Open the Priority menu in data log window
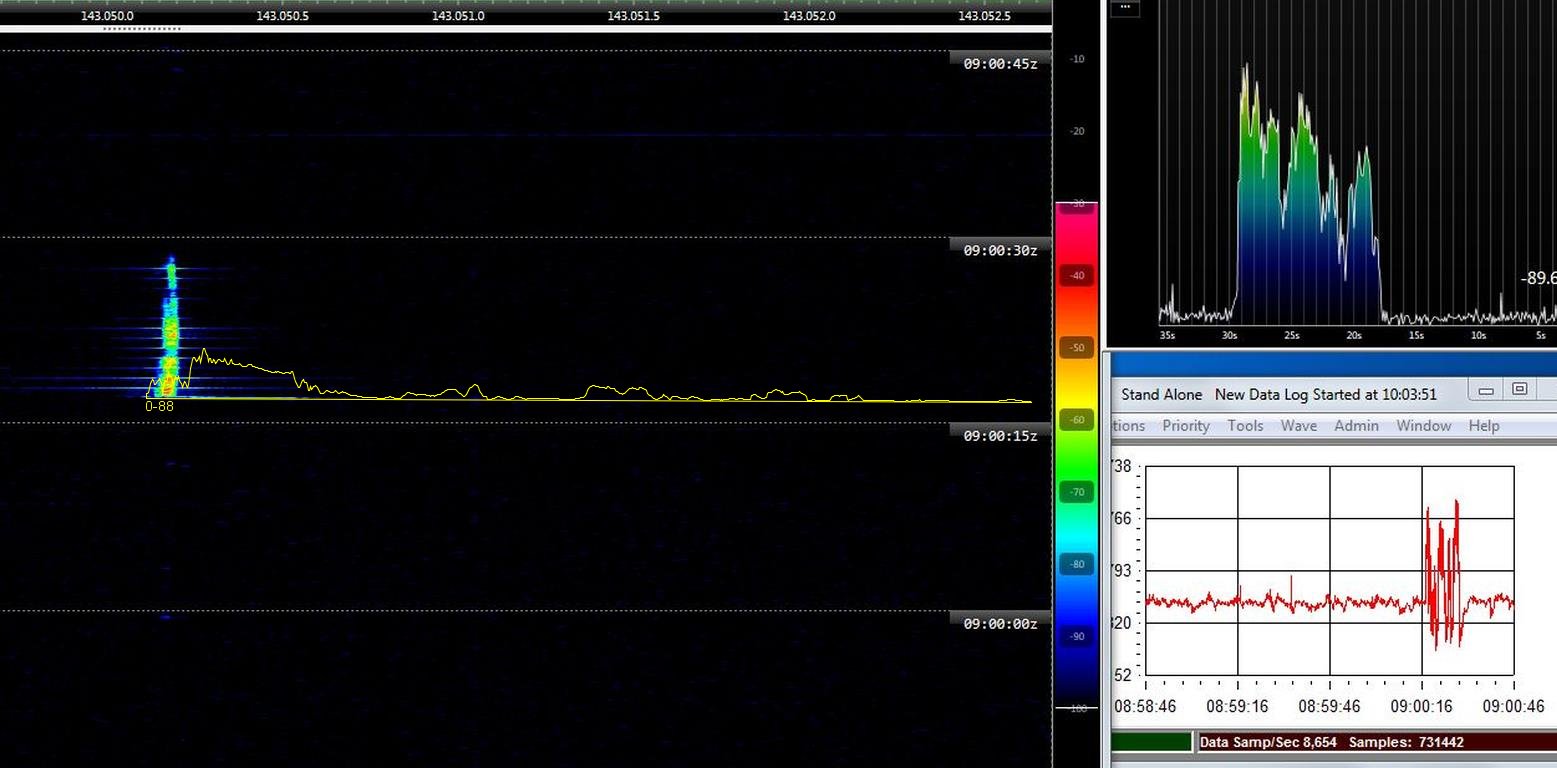 (1186, 426)
